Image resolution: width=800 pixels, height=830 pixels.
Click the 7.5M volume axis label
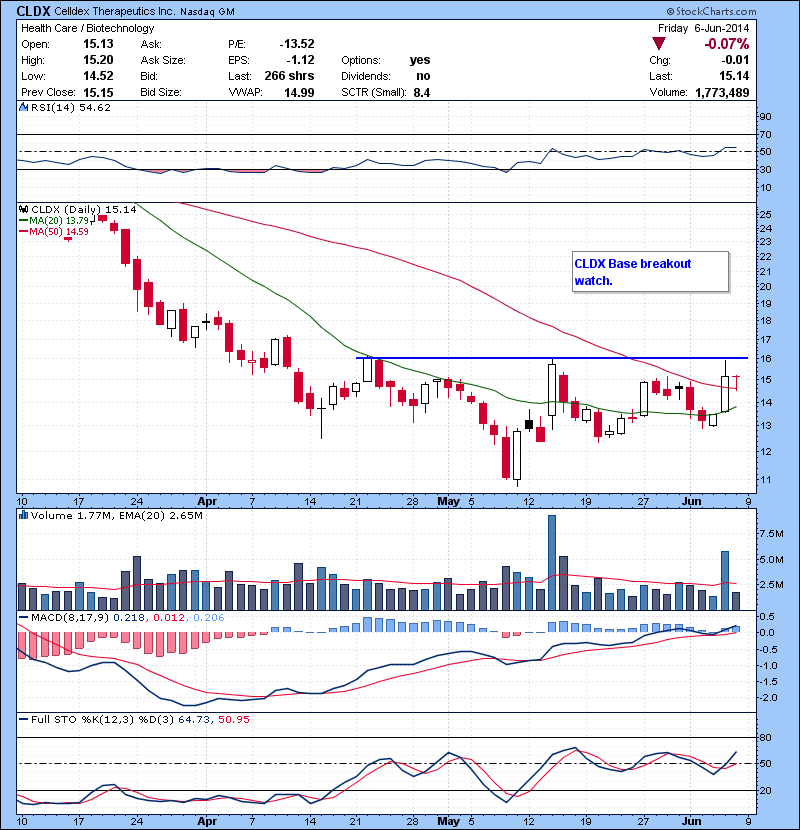[x=772, y=534]
